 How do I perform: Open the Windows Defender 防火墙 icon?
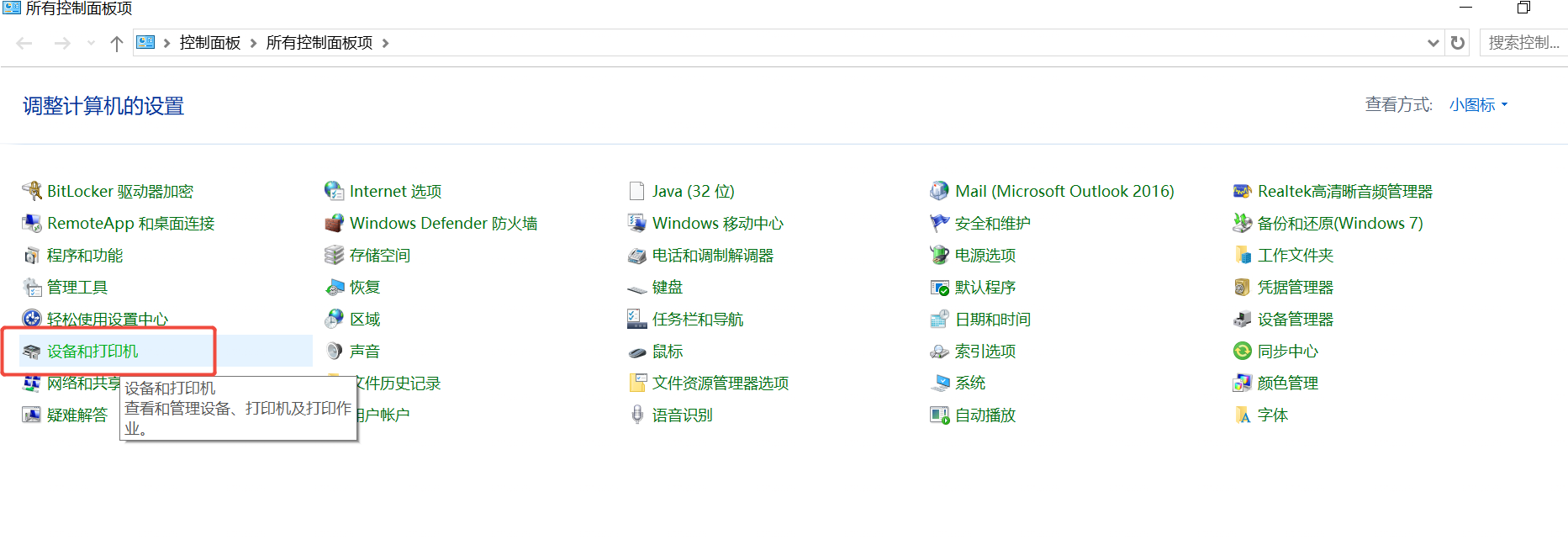pyautogui.click(x=335, y=223)
